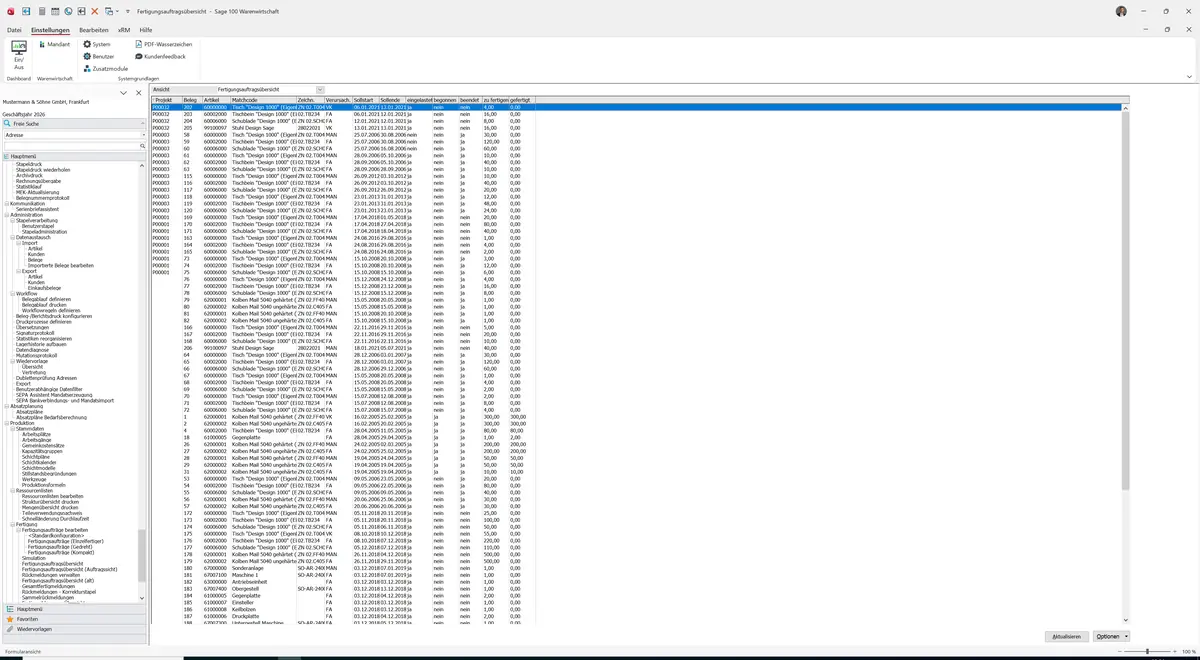Open the Hauptmenü panel button at bottom

[x=73, y=609]
